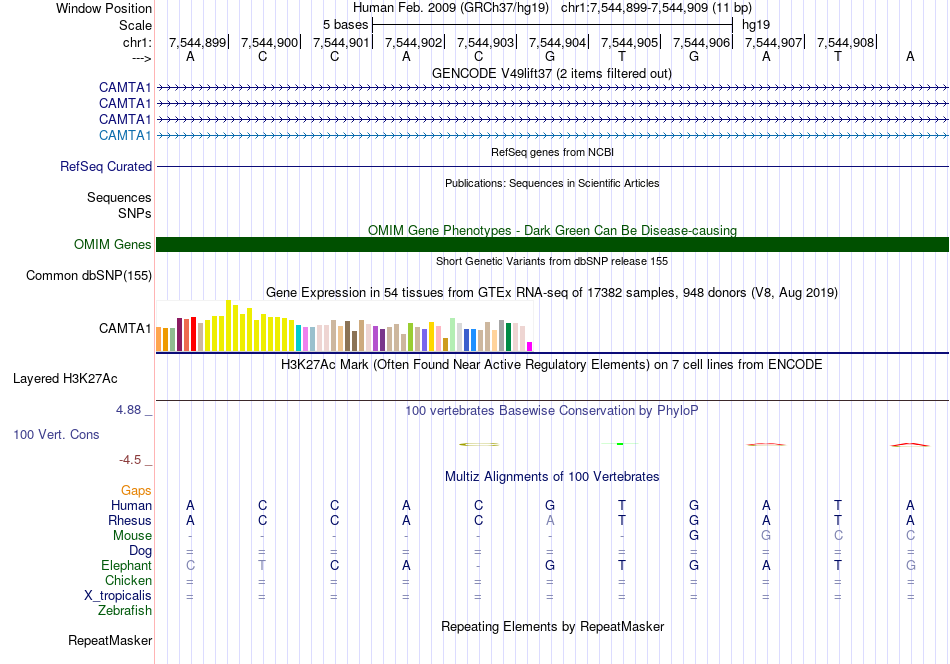This screenshot has width=950, height=664.
Task: Open the Multiz Alignments of 100 Vertebrates title
Action: 552,476
